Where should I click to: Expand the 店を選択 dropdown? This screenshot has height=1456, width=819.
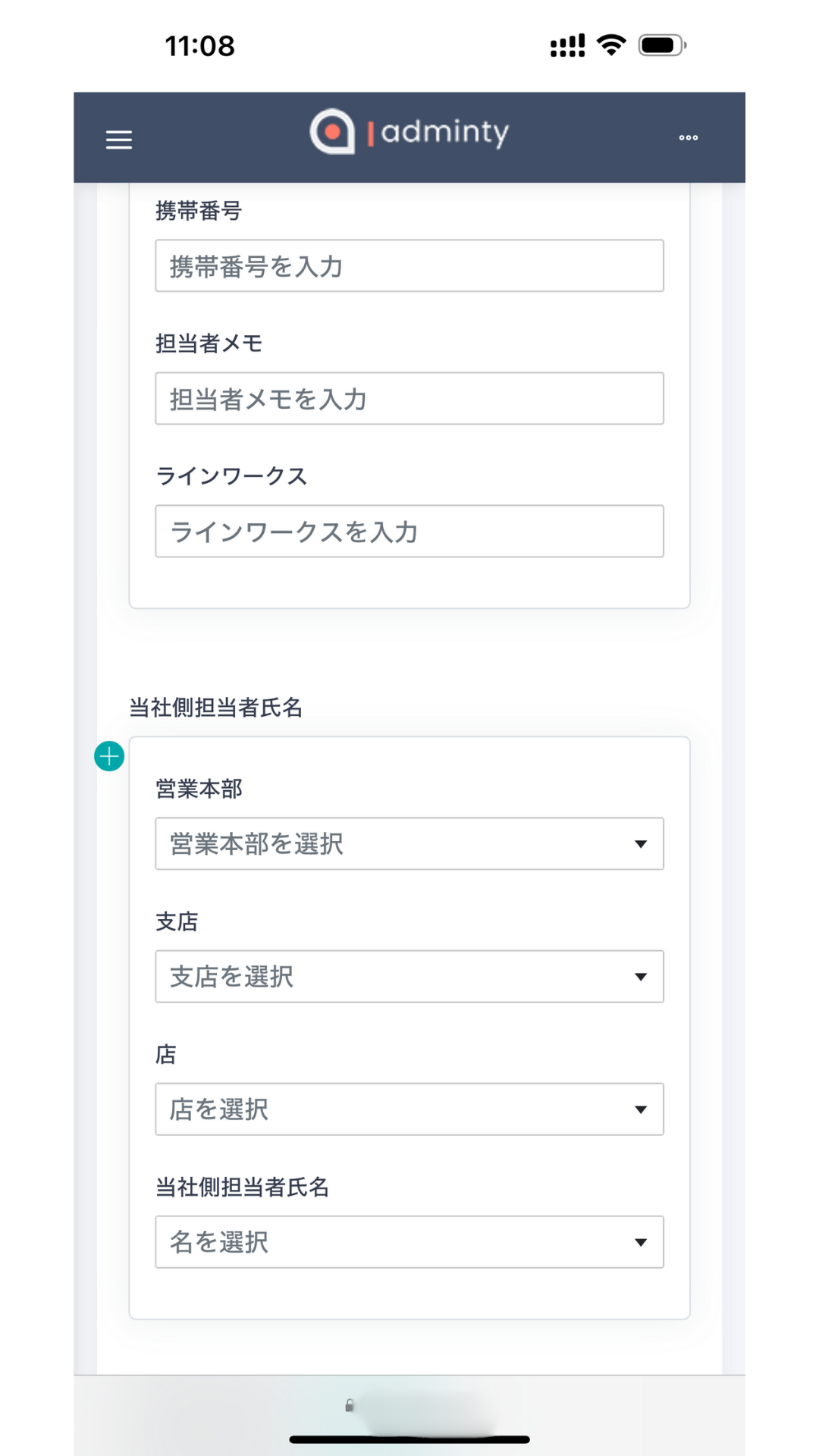[x=409, y=1109]
